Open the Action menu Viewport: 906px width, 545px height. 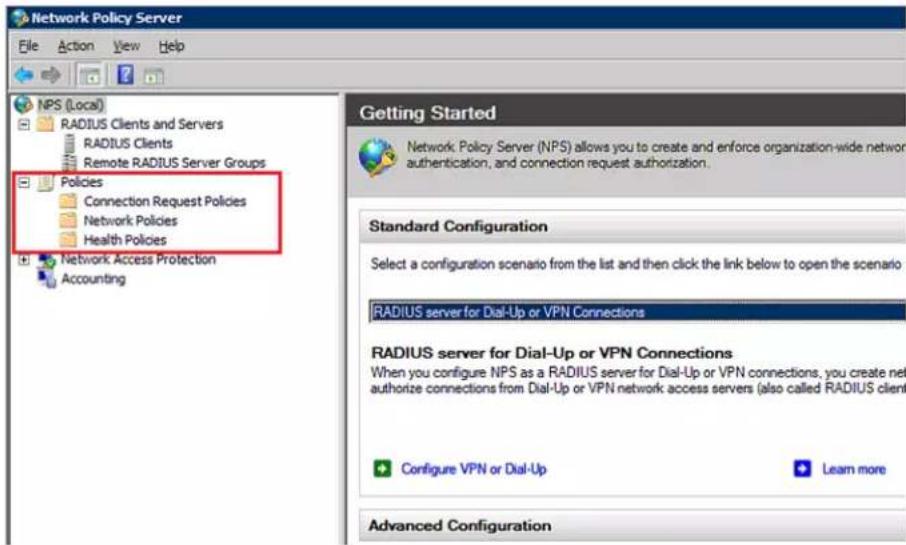click(76, 46)
